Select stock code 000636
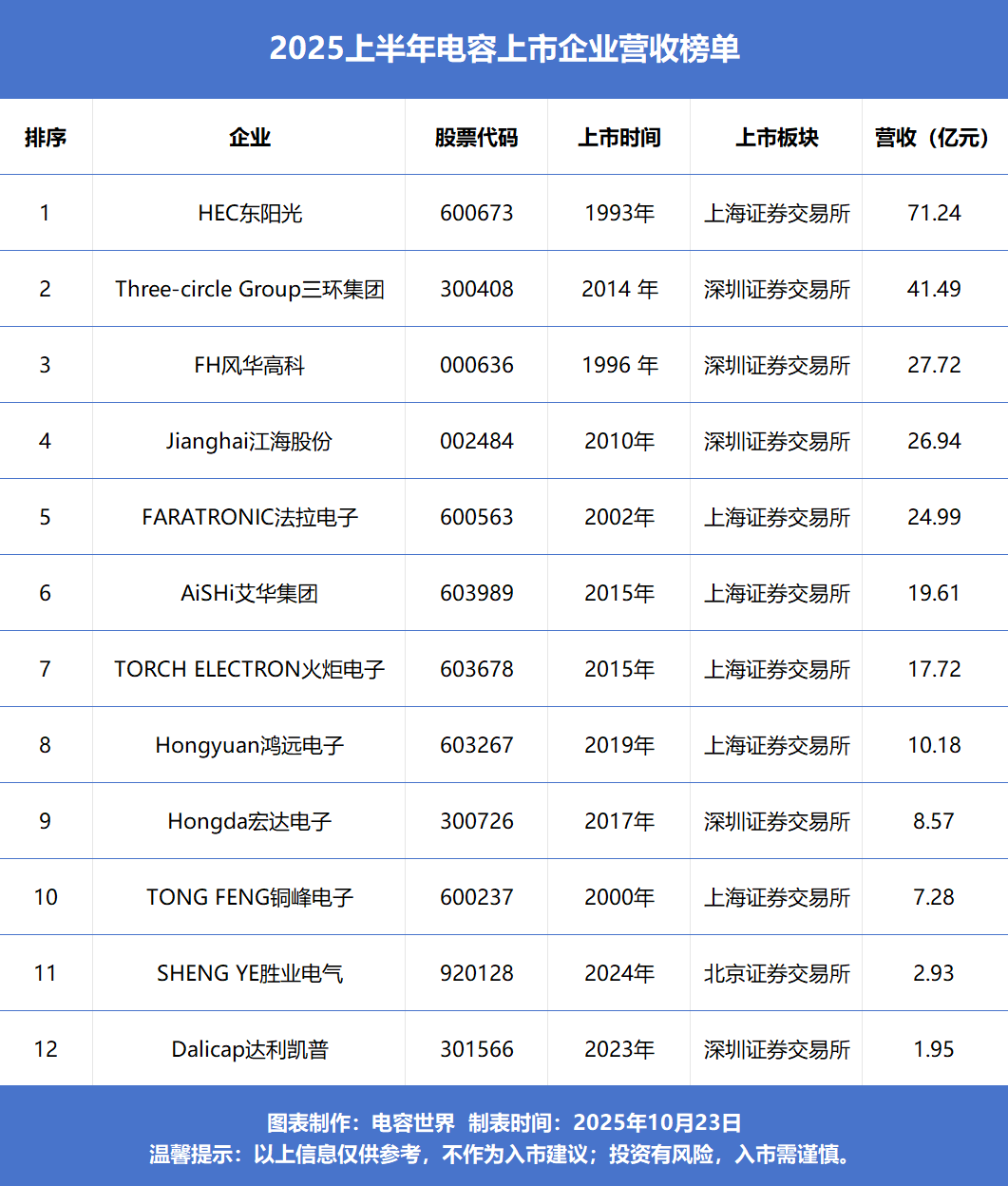 [x=477, y=365]
